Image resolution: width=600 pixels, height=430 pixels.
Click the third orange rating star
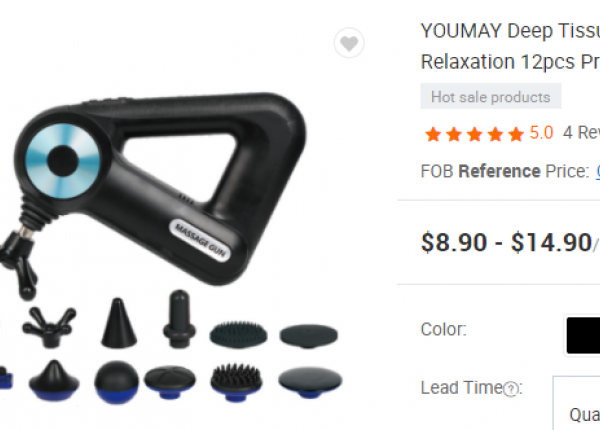(474, 134)
